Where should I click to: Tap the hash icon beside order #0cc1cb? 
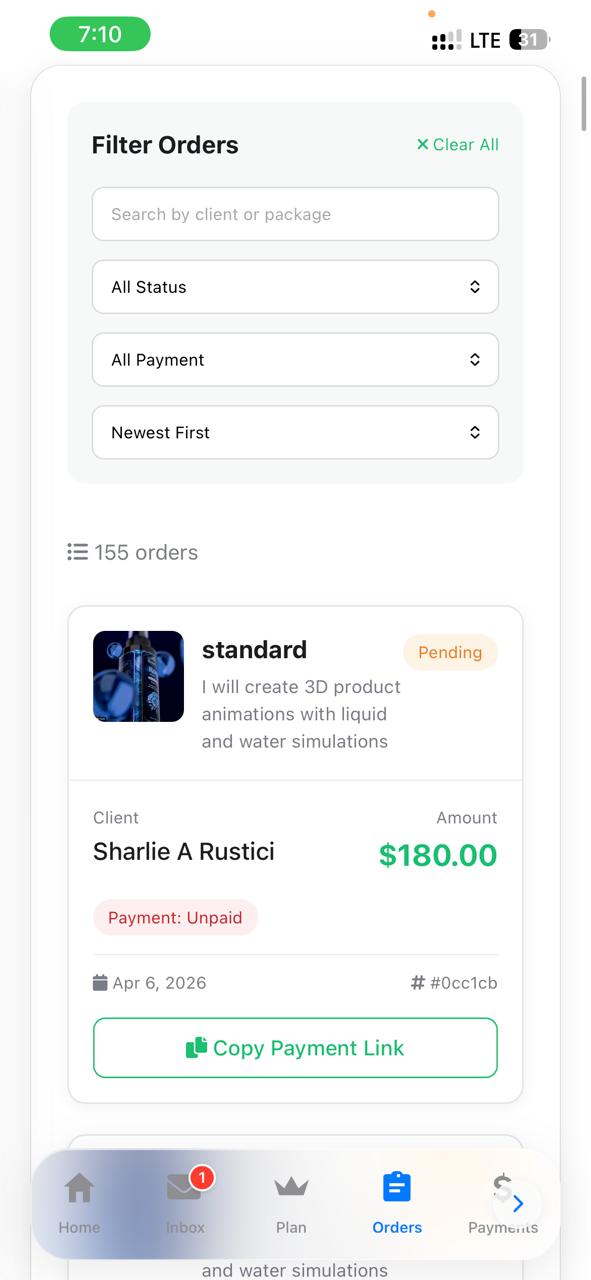[x=418, y=982]
